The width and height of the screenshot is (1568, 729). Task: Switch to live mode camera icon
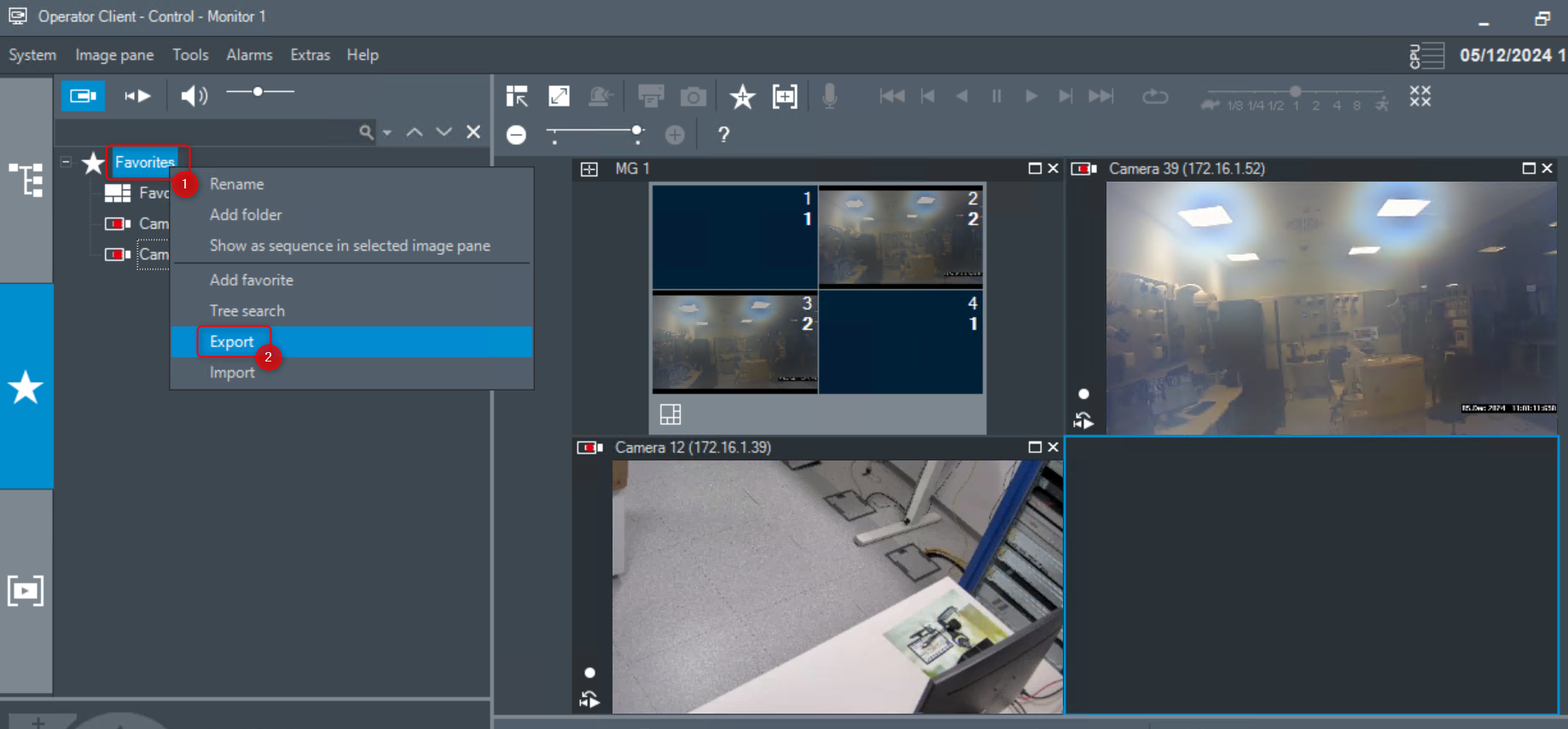click(83, 95)
